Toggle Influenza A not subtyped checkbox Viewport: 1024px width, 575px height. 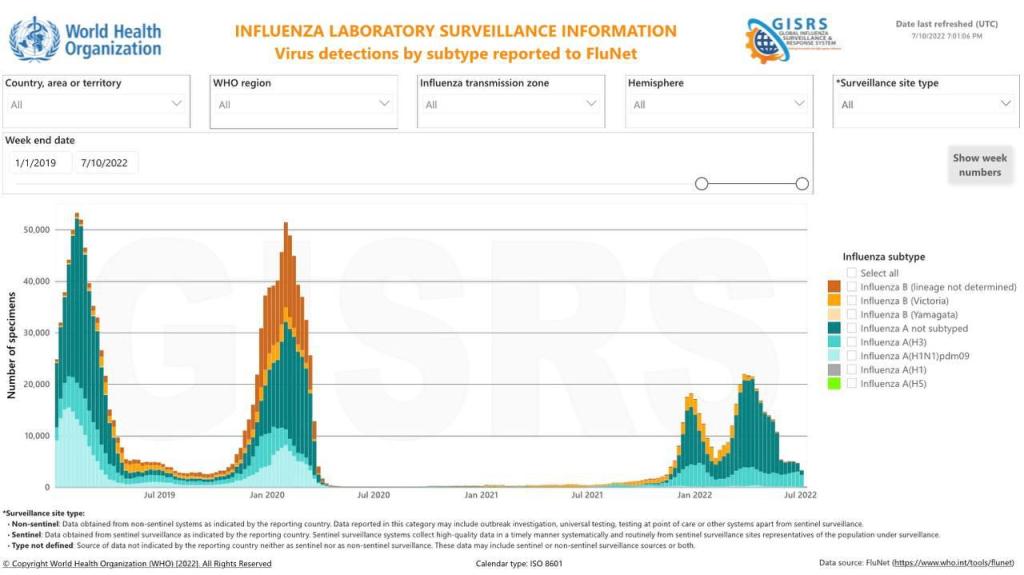click(851, 328)
